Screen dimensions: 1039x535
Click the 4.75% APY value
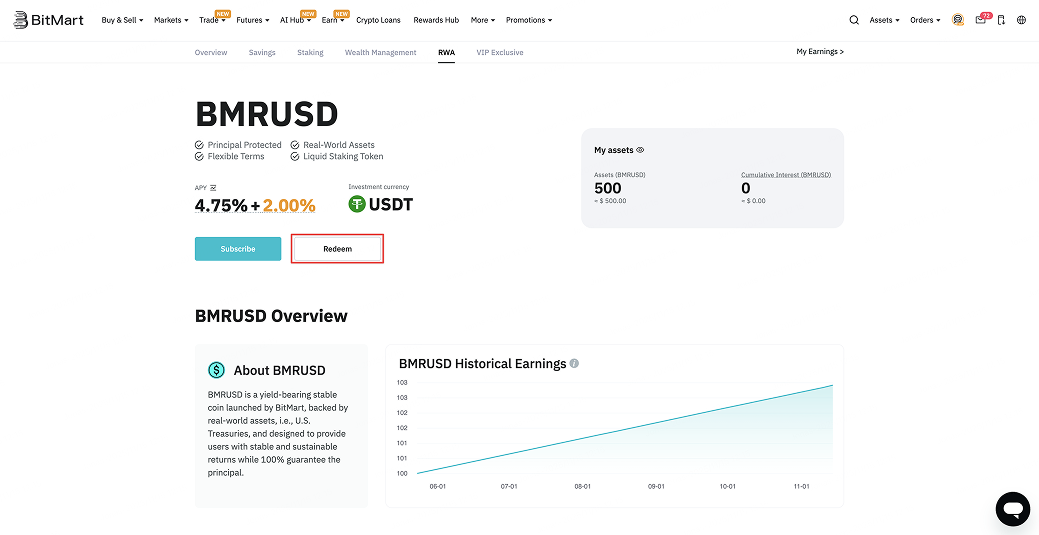click(x=221, y=206)
